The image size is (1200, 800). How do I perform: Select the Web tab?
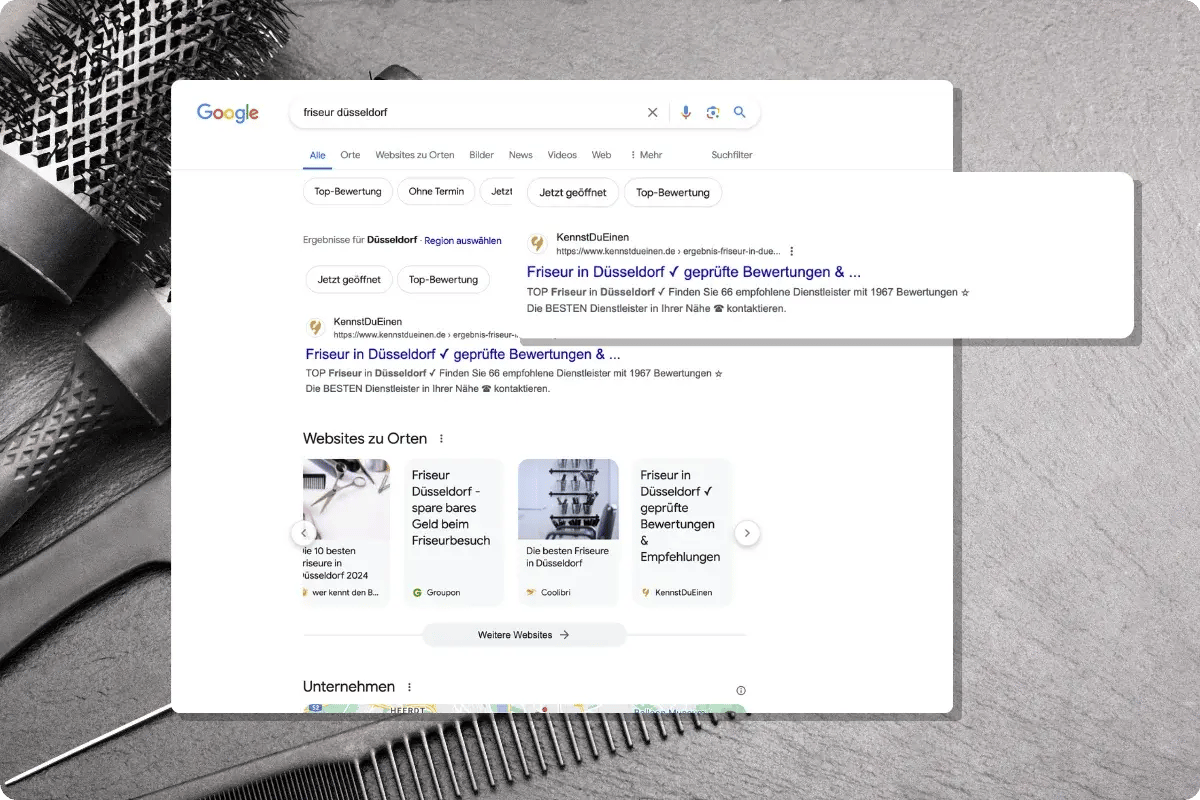(601, 155)
